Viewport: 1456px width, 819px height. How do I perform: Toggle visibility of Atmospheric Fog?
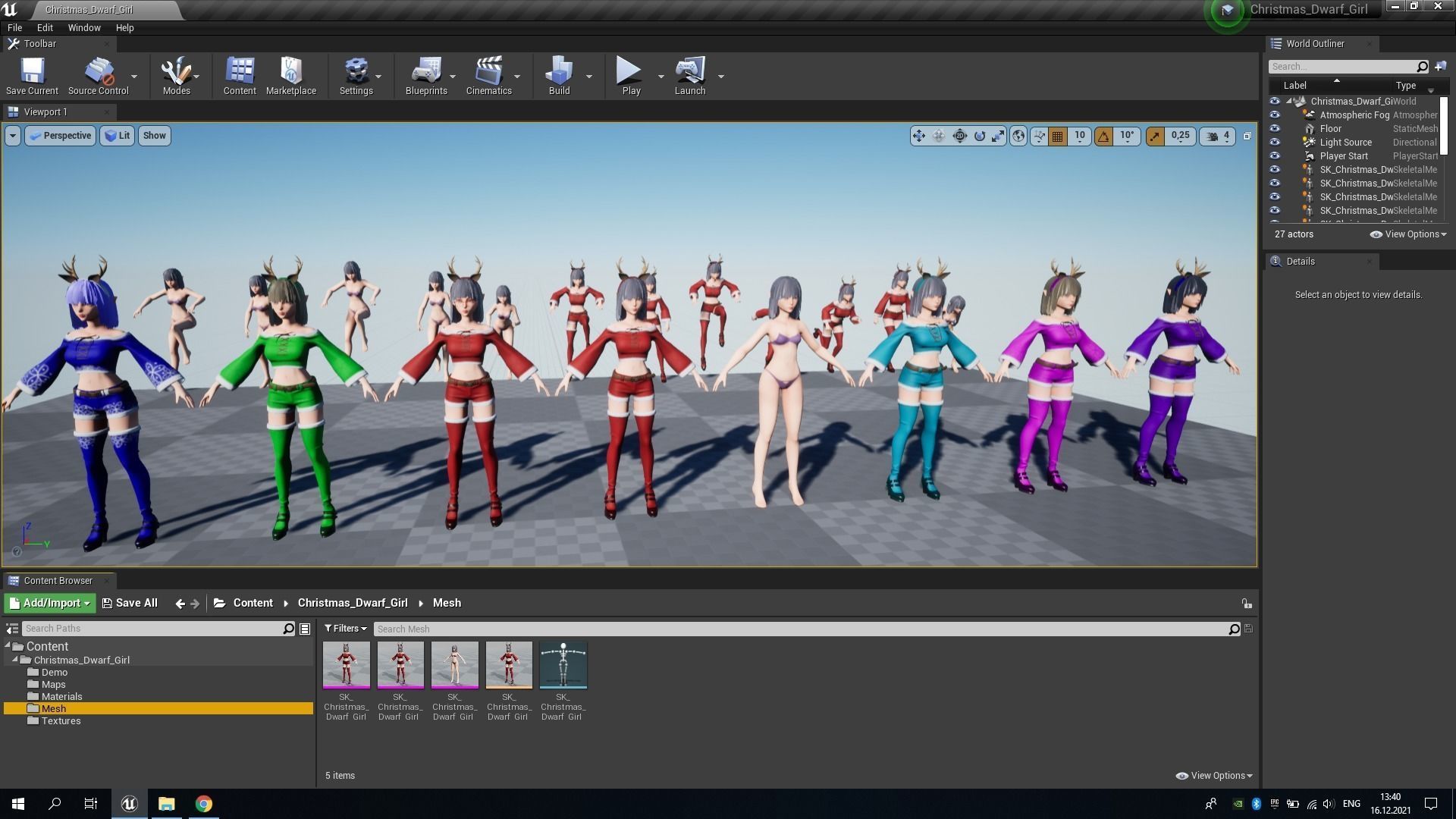coord(1276,115)
